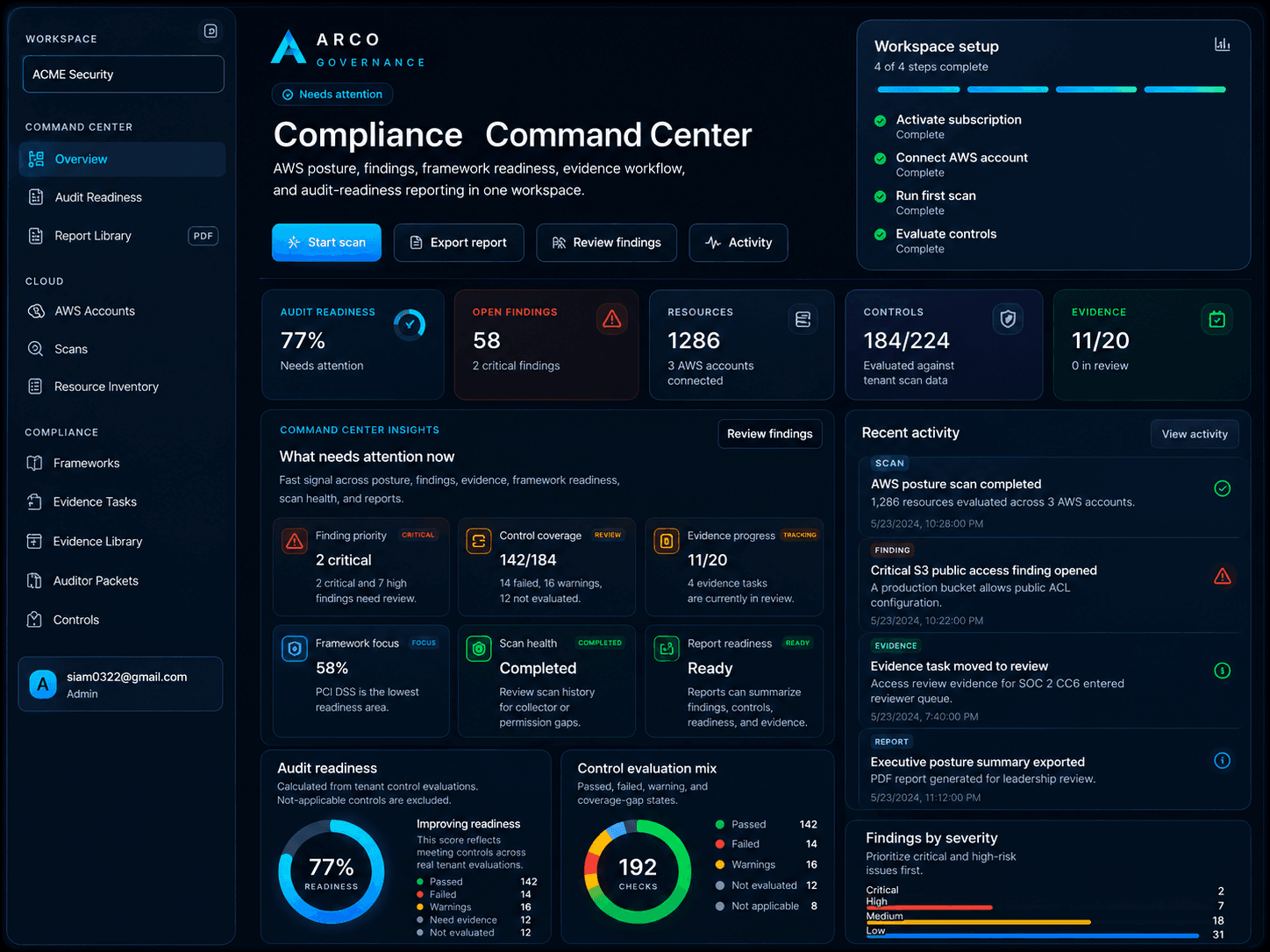Viewport: 1270px width, 952px height.
Task: Select the ACME Security workspace field
Action: 124,75
